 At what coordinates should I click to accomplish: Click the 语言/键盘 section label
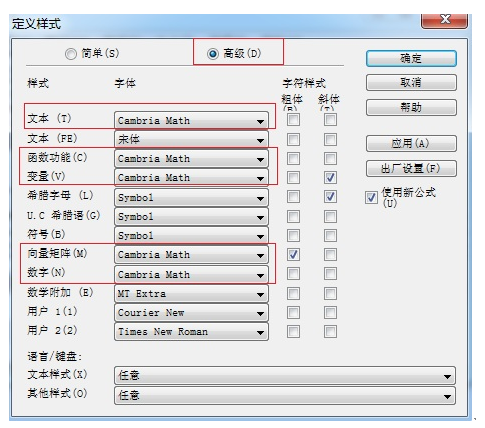pos(54,357)
